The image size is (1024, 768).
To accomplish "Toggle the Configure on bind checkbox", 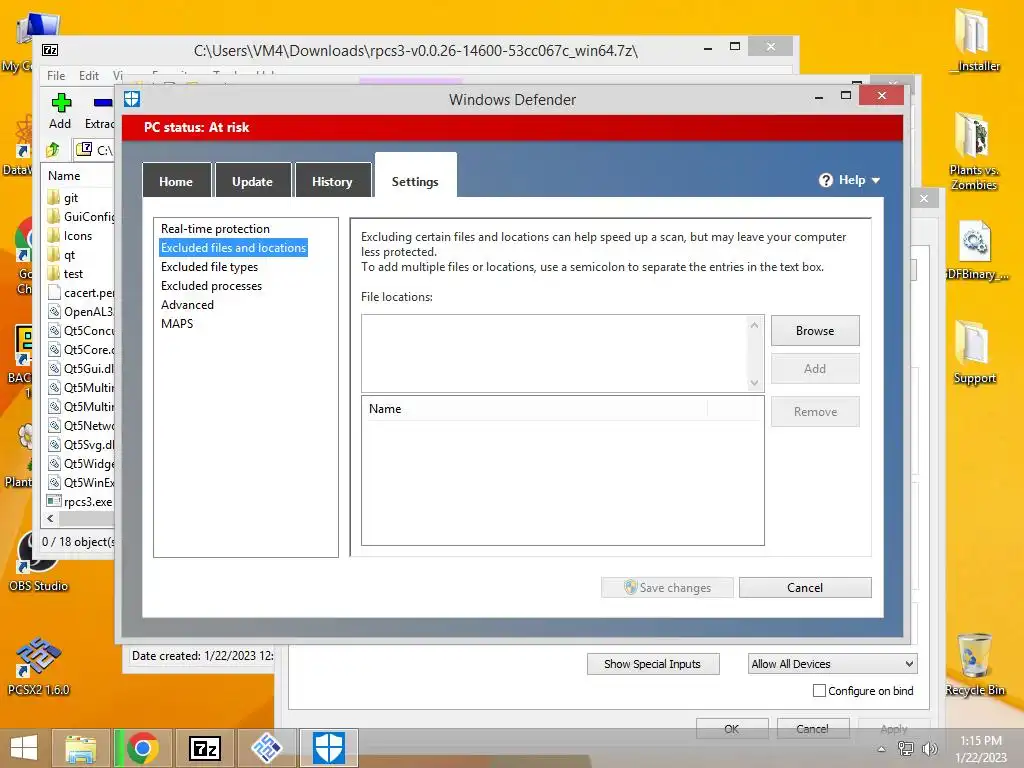I will [x=819, y=690].
